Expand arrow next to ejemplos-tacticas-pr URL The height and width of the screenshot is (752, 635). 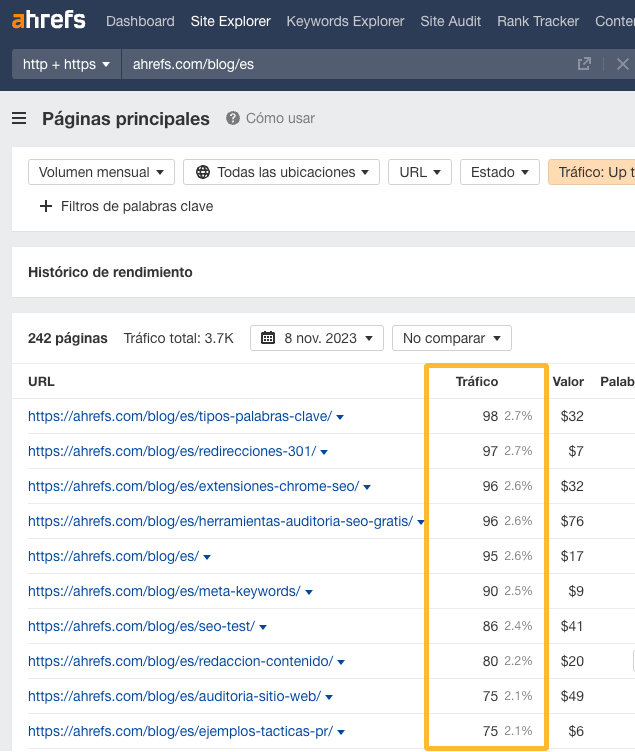[341, 732]
